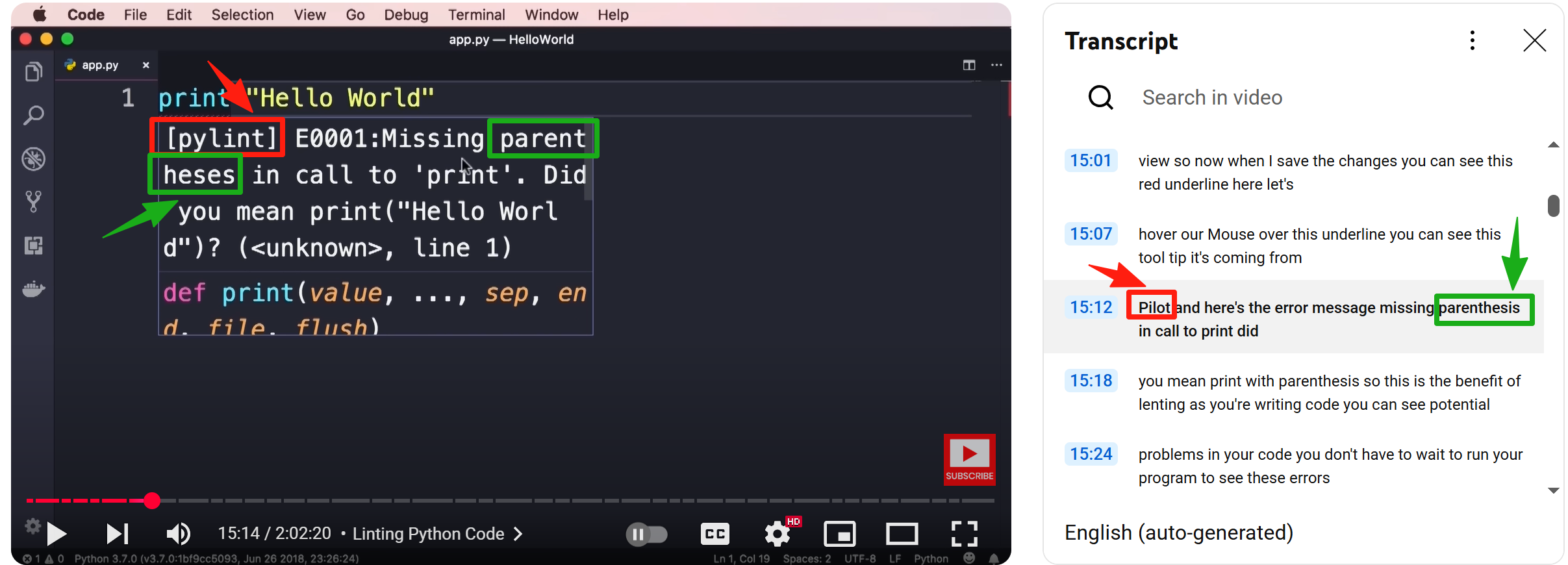This screenshot has height=565, width=1568.
Task: Jump to the 15:01 transcript timestamp
Action: tap(1091, 160)
